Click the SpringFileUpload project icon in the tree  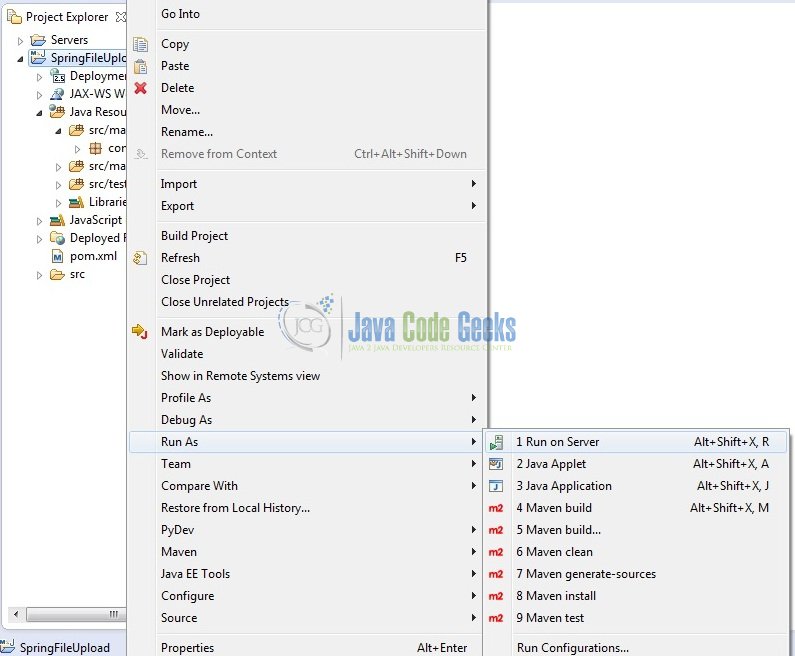tap(37, 58)
